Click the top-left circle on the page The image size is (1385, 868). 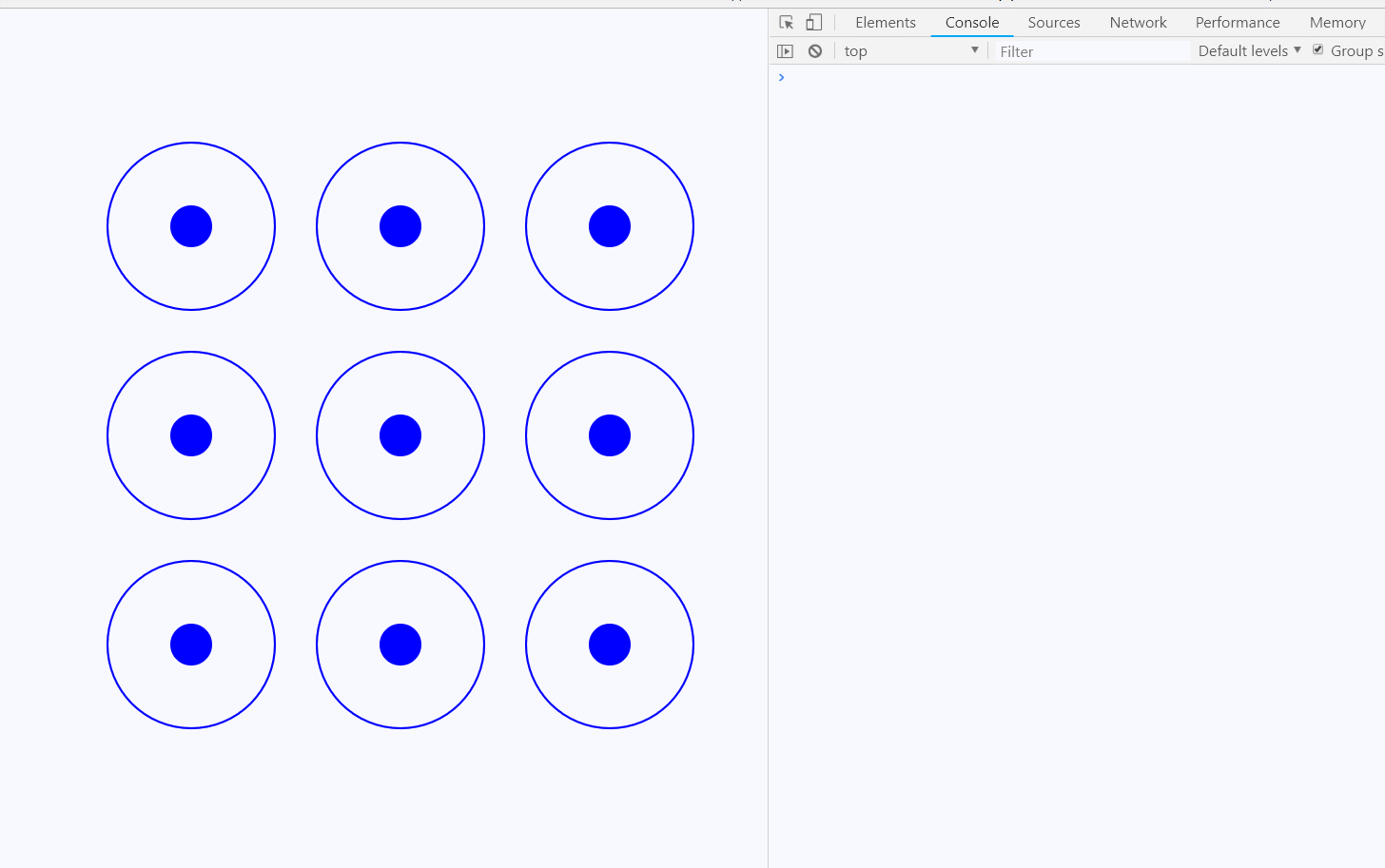click(191, 226)
